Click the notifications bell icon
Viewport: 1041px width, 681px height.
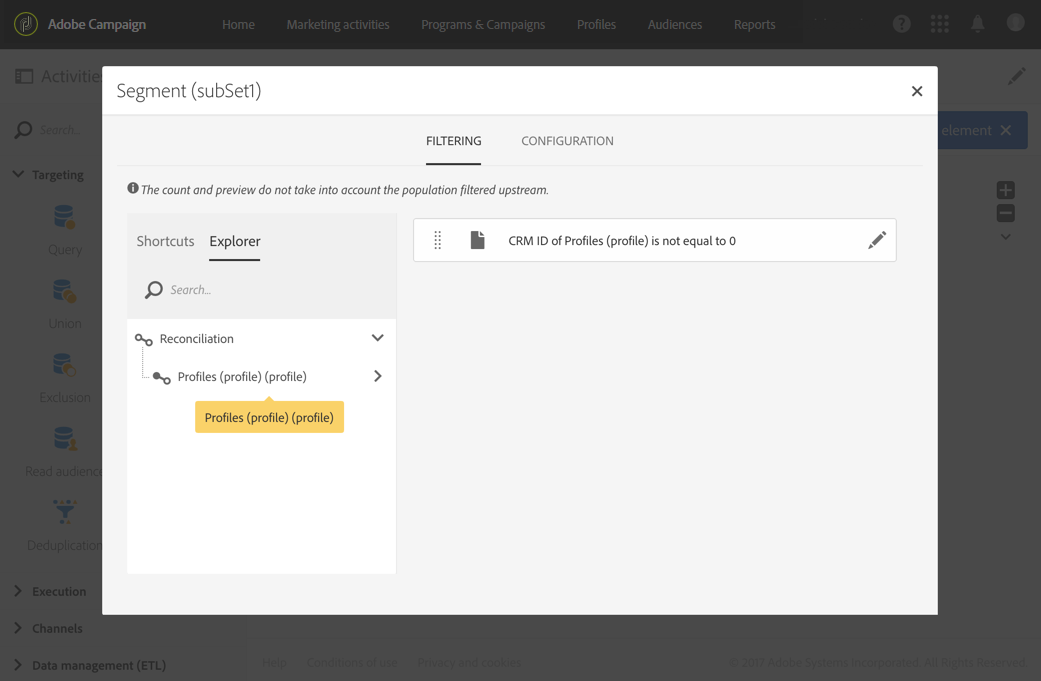click(977, 24)
